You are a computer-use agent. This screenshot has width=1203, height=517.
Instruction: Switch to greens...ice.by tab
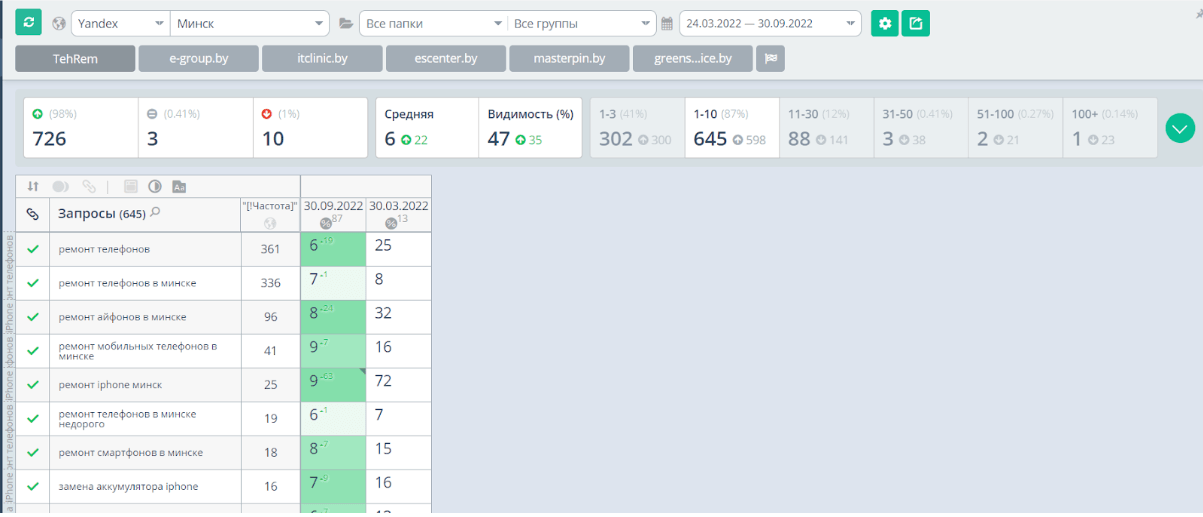click(693, 59)
